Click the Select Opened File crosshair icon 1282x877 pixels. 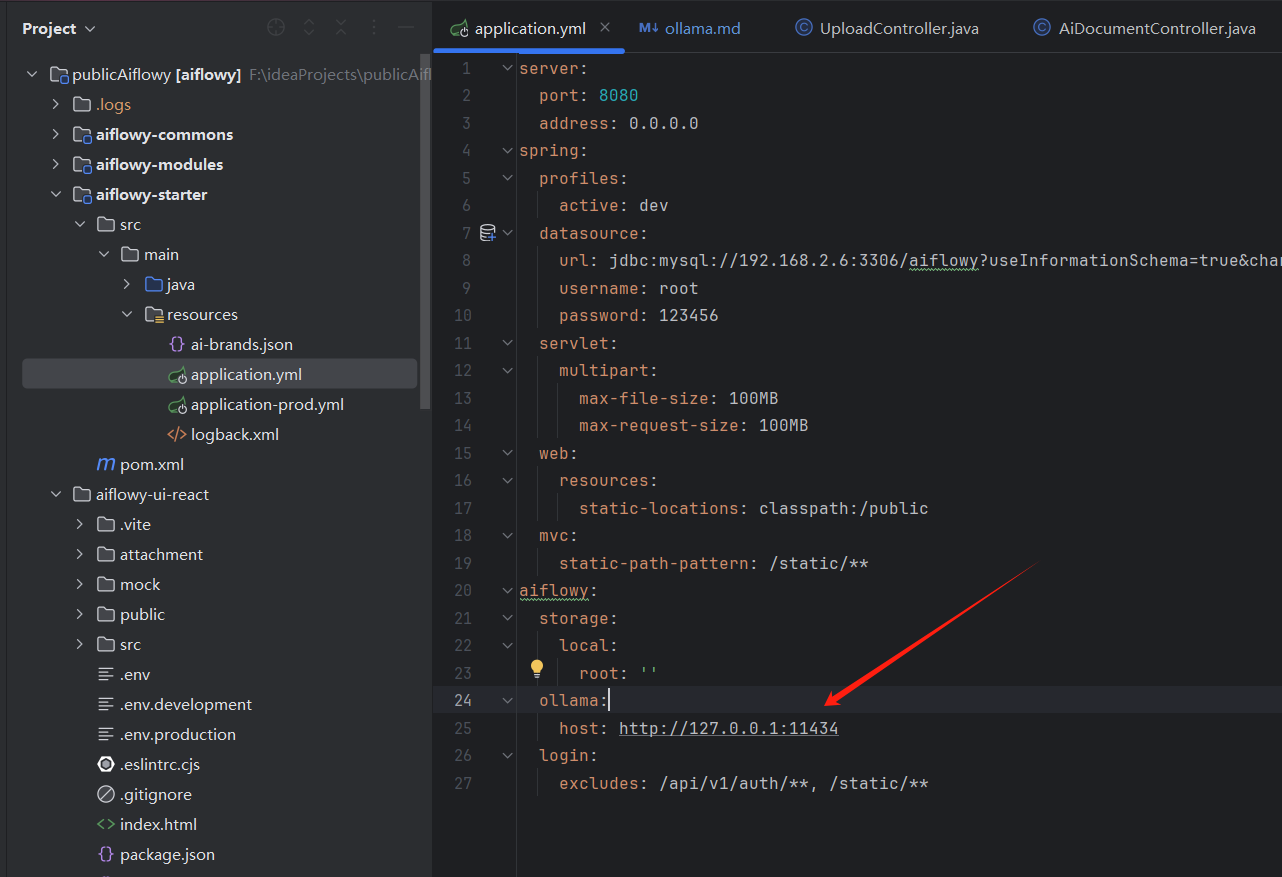pyautogui.click(x=276, y=28)
